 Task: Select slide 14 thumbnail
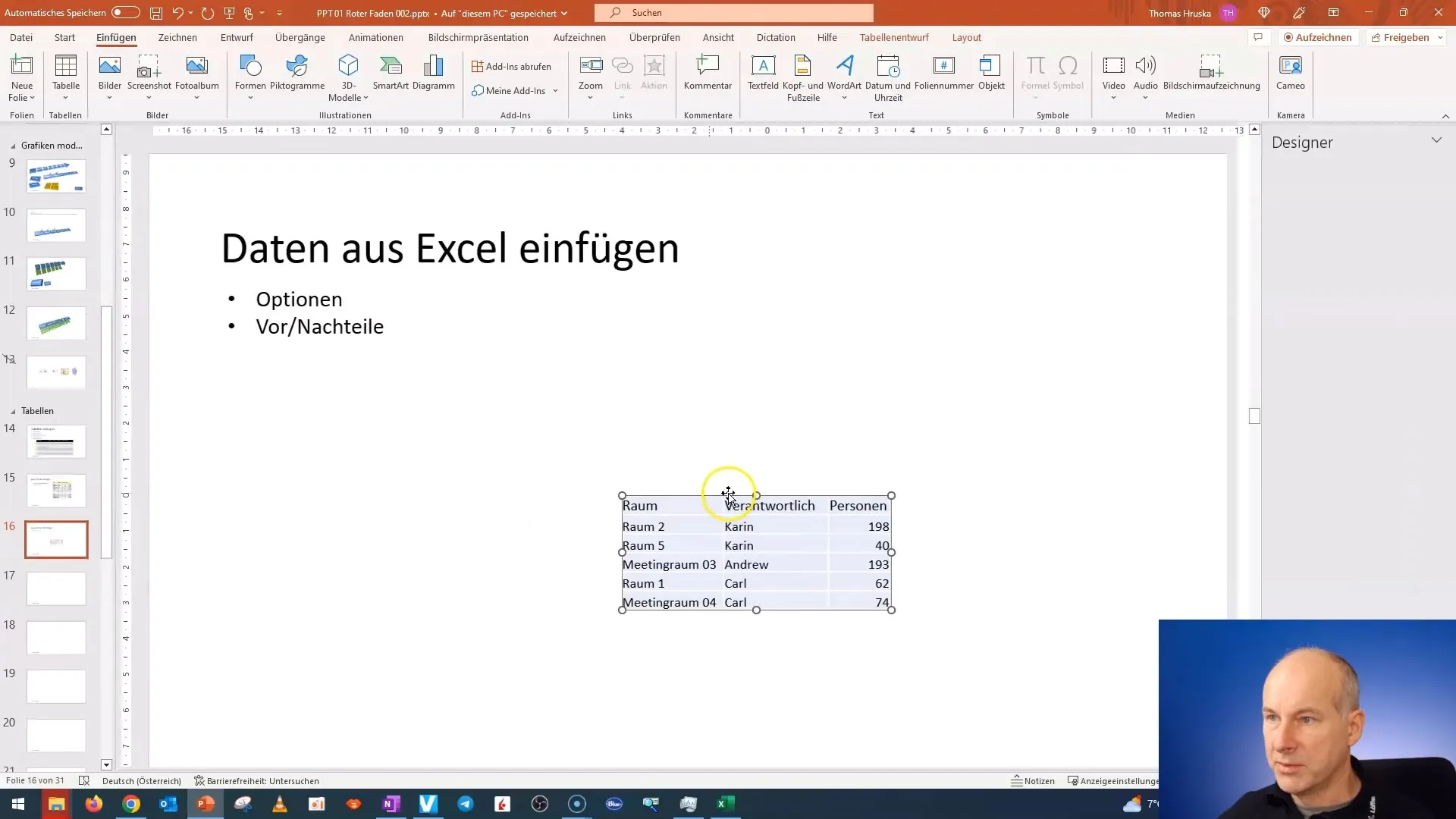[56, 441]
